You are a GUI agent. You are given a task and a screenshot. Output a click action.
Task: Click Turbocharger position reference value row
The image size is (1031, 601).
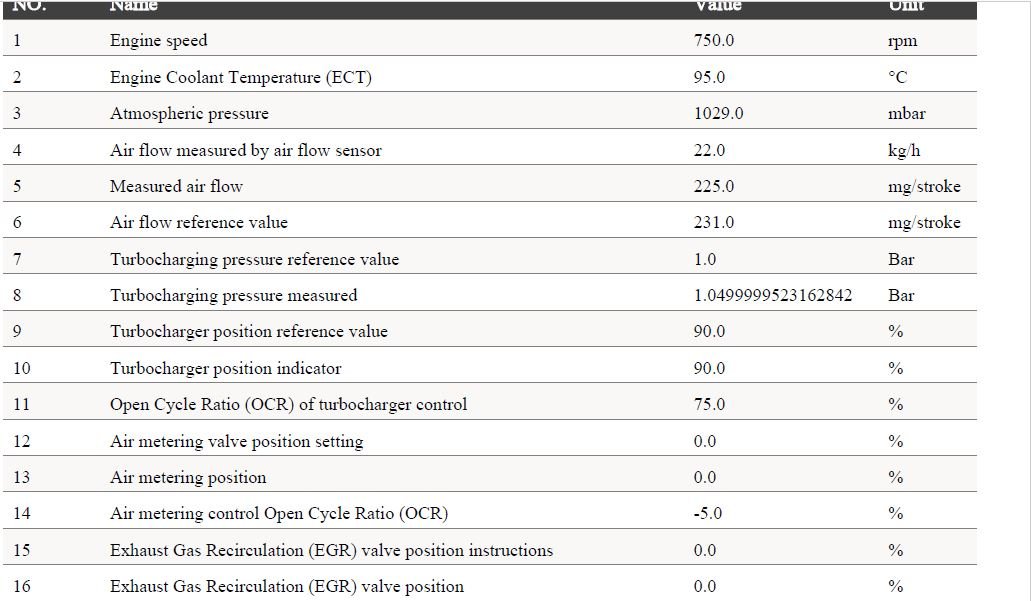(490, 331)
